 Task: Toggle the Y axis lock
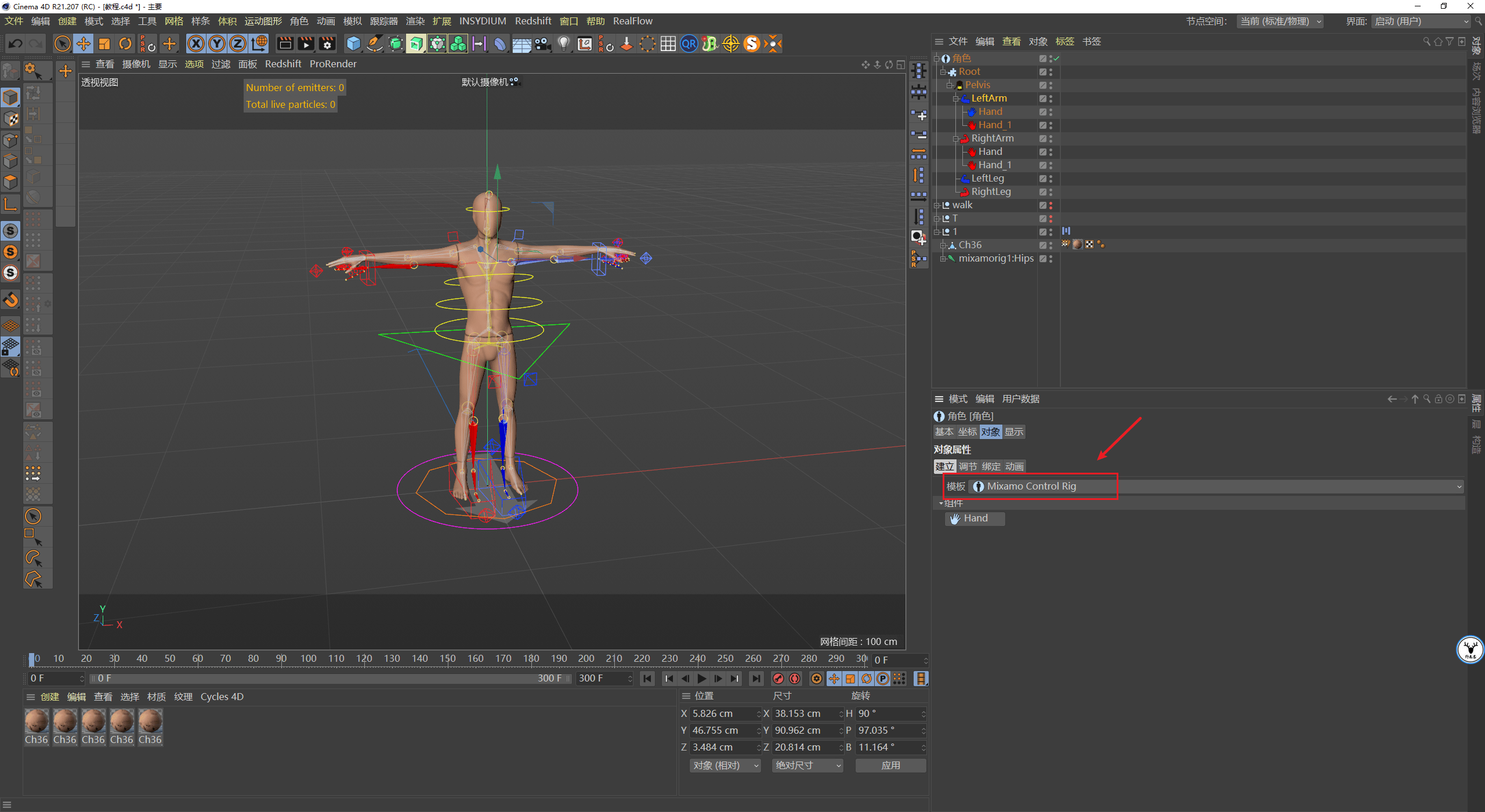pos(217,43)
